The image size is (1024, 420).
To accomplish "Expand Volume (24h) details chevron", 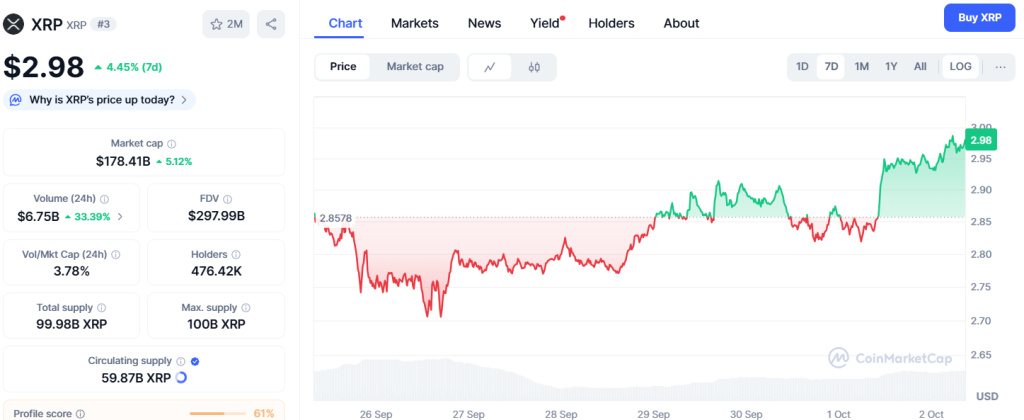I will (x=121, y=216).
